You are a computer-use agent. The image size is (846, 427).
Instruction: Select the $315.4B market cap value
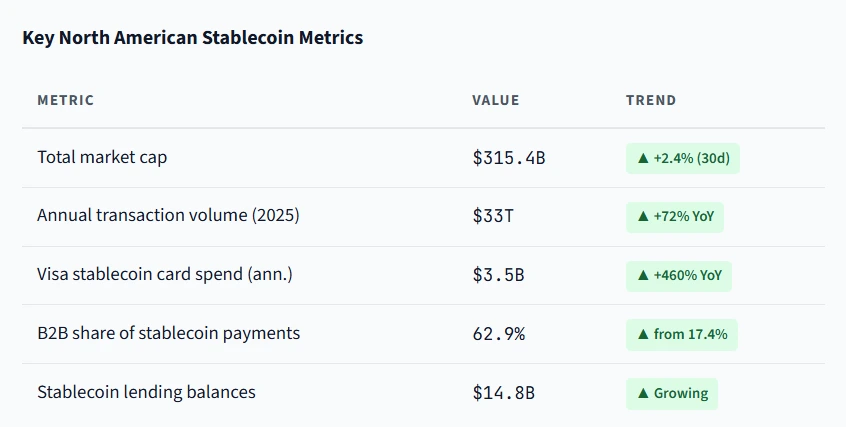tap(509, 158)
